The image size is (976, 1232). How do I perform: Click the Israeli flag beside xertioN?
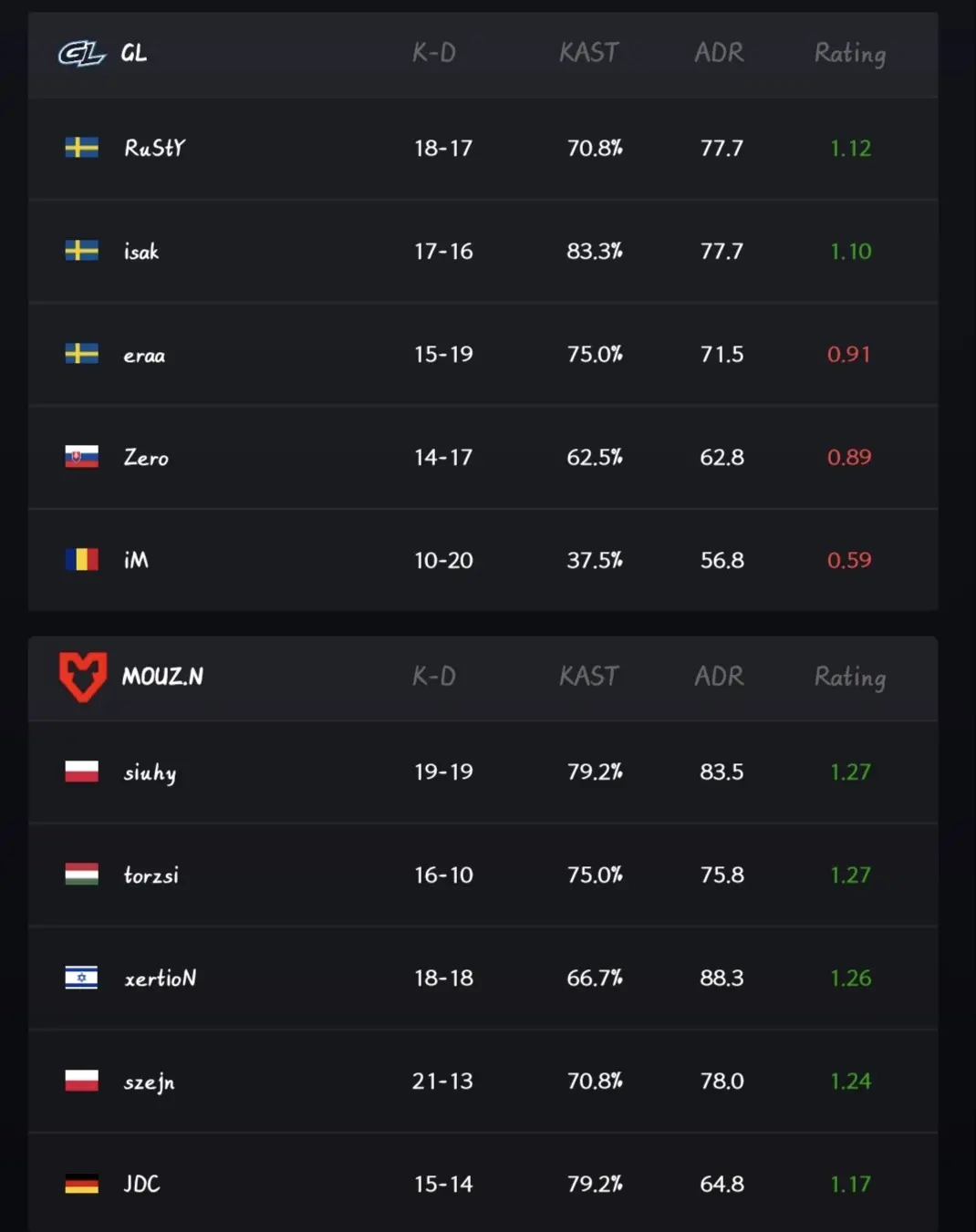(82, 978)
